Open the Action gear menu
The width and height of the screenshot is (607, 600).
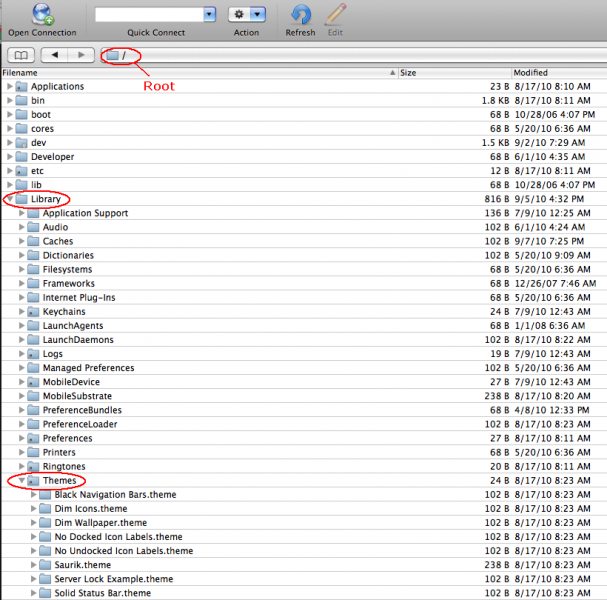click(x=246, y=15)
